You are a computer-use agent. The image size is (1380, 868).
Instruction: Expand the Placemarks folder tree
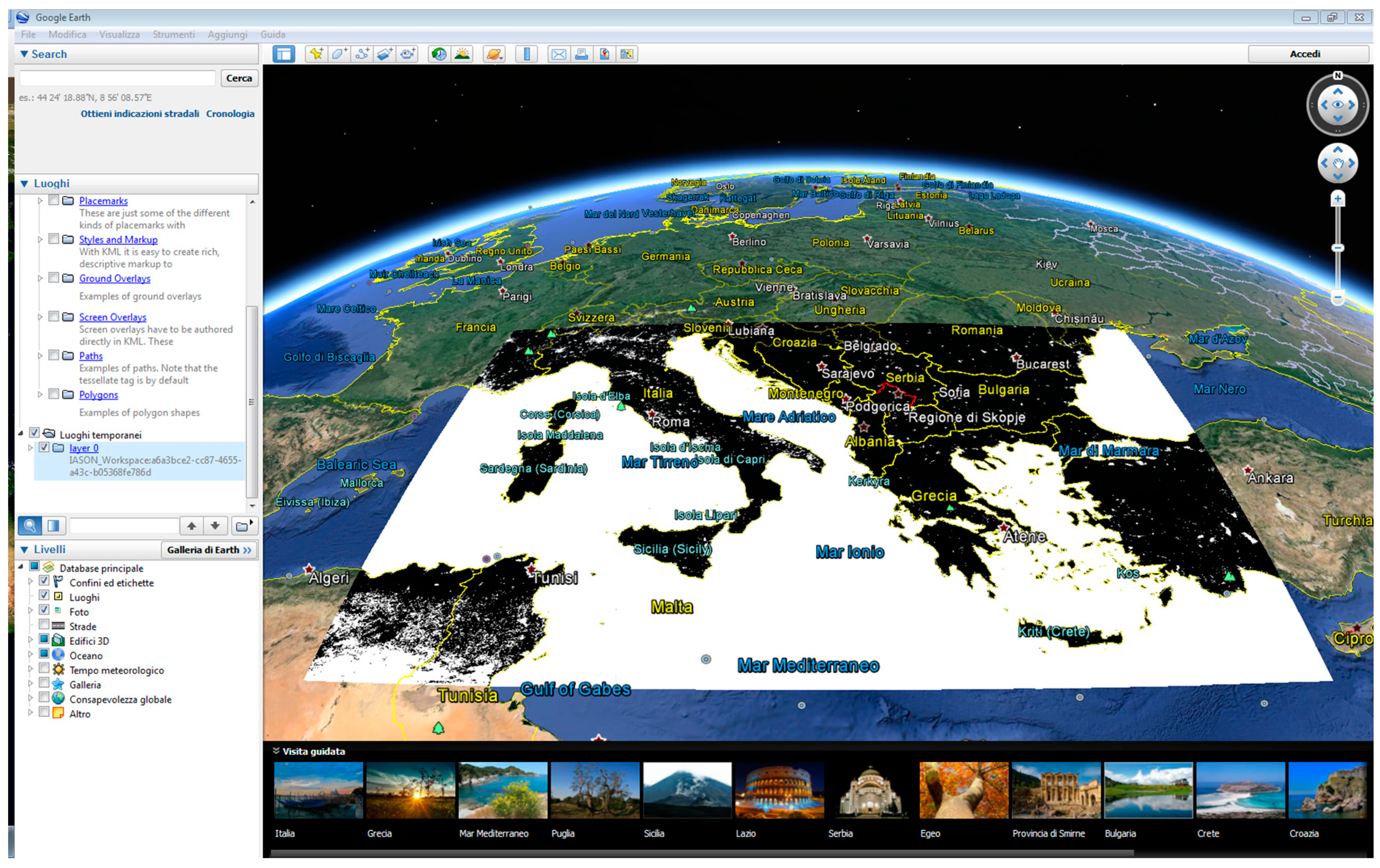click(40, 200)
